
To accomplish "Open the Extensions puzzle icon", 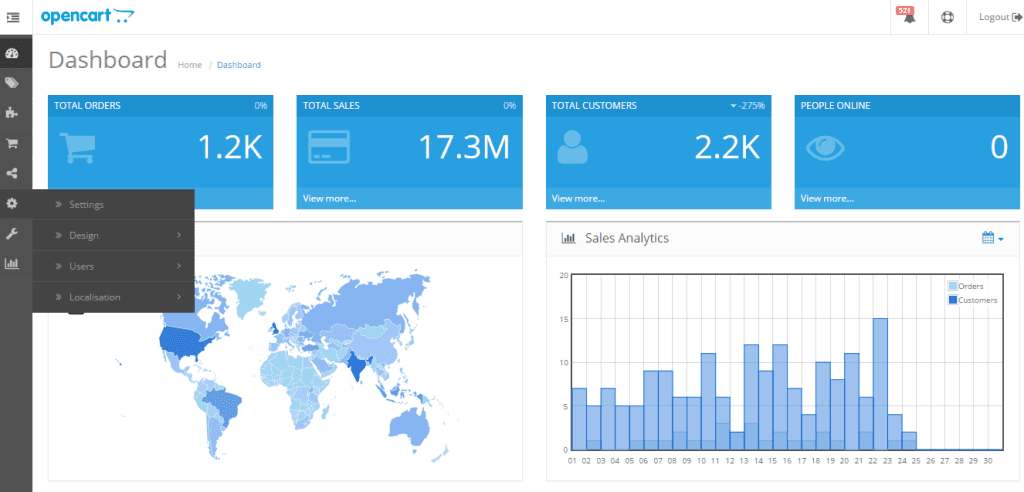I will 12,113.
